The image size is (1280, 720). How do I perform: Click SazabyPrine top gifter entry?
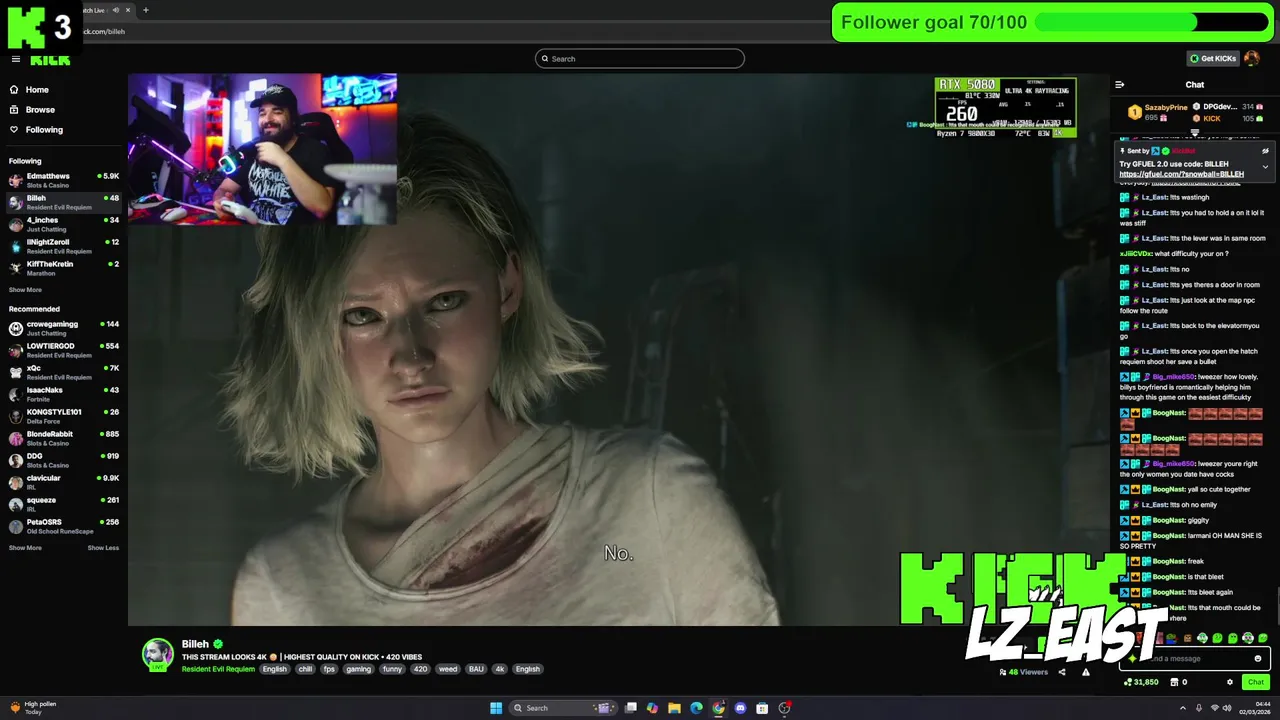coord(1157,112)
